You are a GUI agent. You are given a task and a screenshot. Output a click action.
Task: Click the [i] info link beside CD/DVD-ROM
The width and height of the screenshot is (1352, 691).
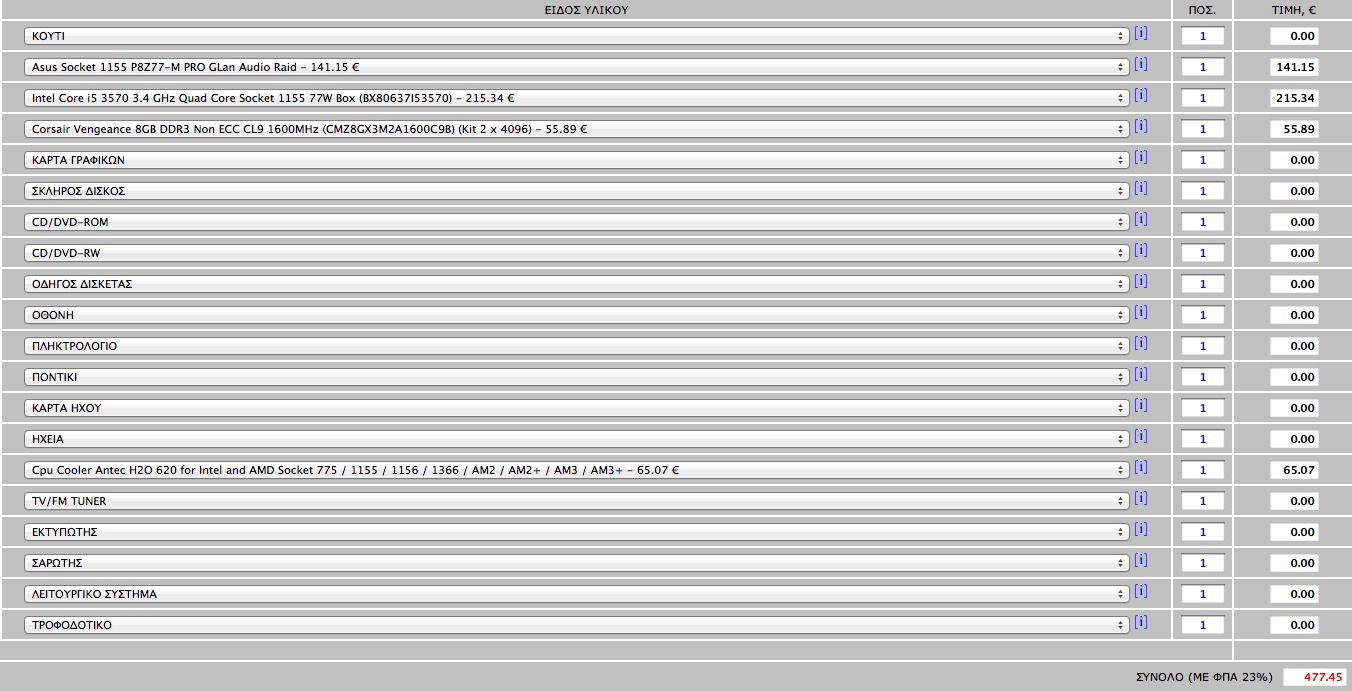[x=1141, y=219]
